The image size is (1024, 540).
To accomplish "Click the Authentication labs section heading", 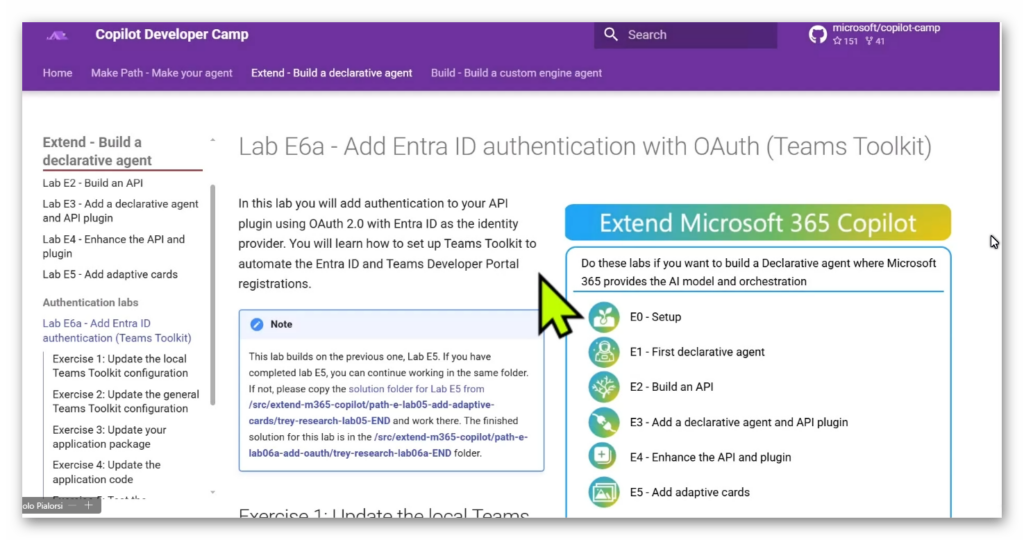I will [90, 302].
